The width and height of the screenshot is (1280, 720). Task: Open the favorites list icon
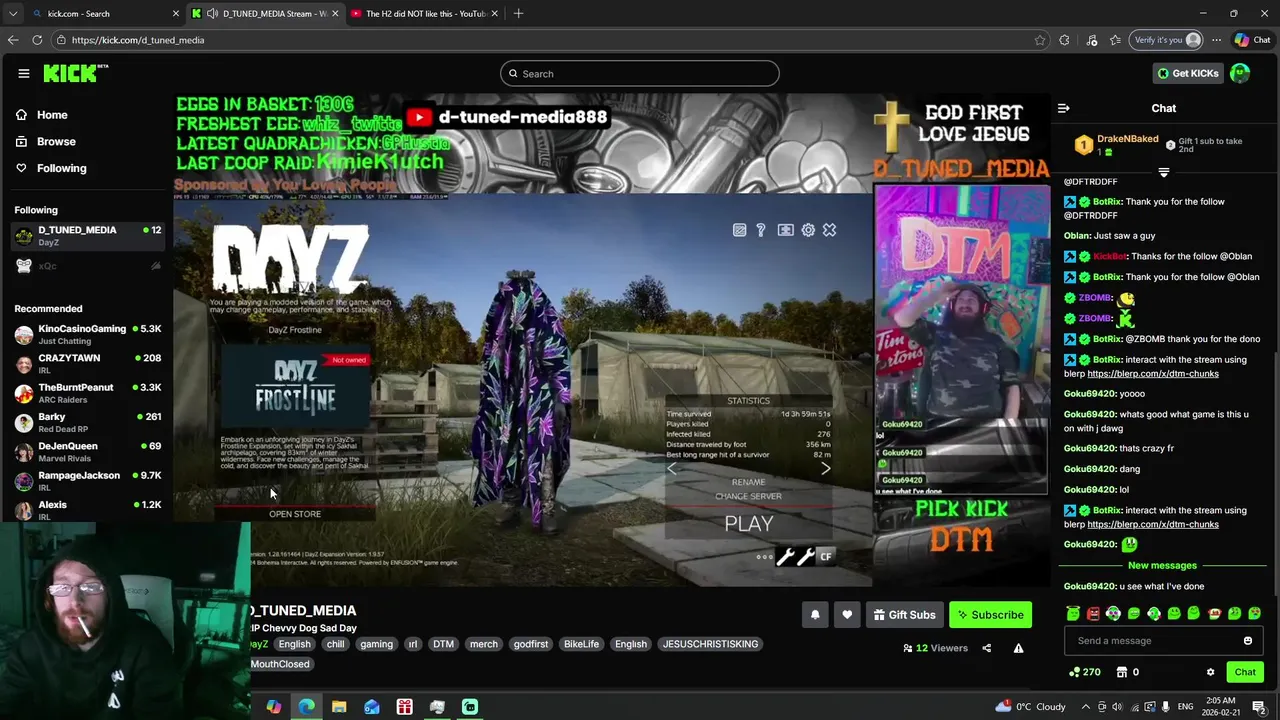tap(1115, 40)
